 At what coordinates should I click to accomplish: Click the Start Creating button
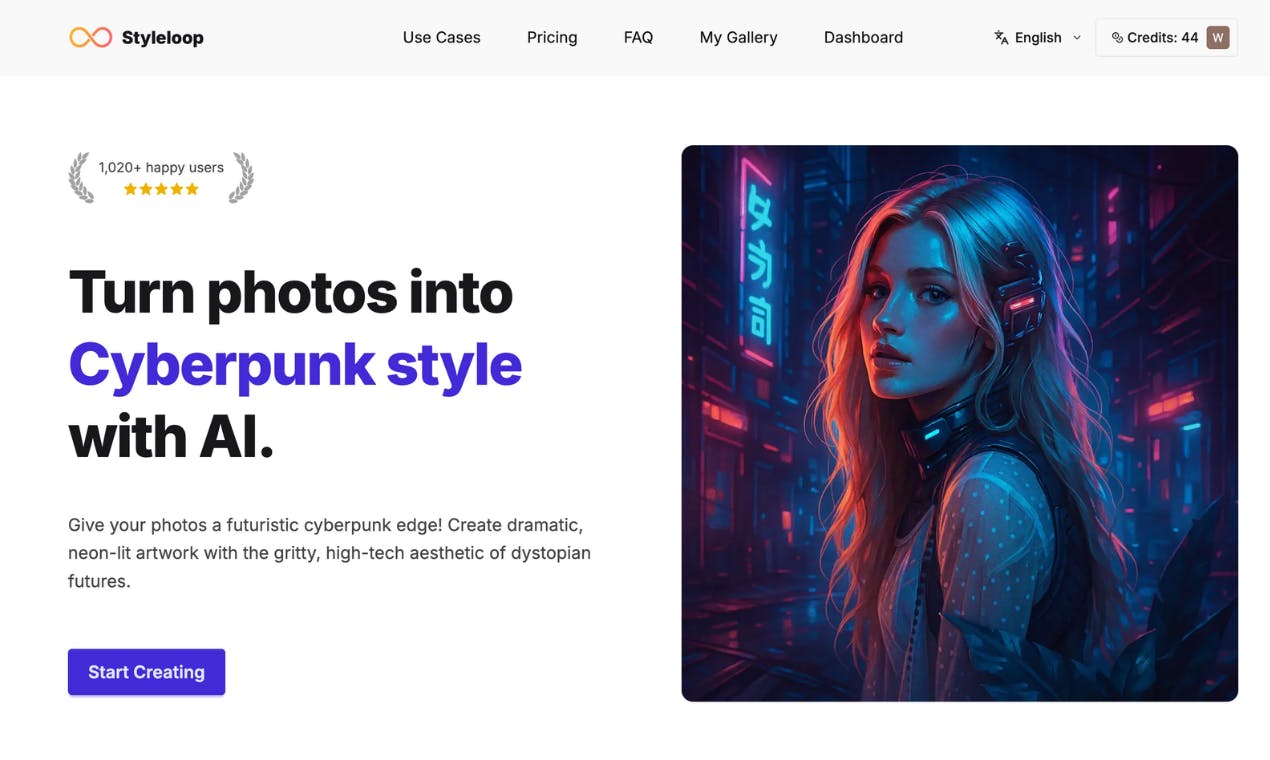click(x=146, y=672)
